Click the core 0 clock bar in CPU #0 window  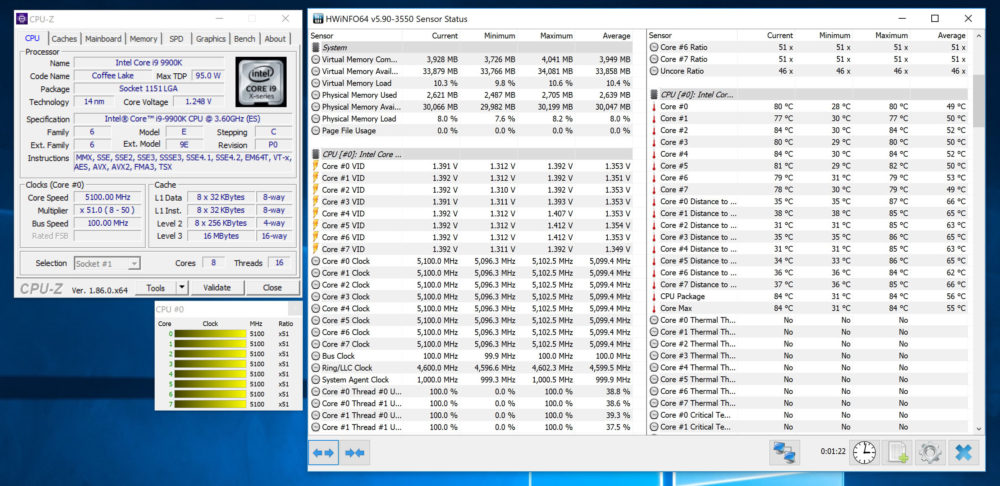point(210,334)
